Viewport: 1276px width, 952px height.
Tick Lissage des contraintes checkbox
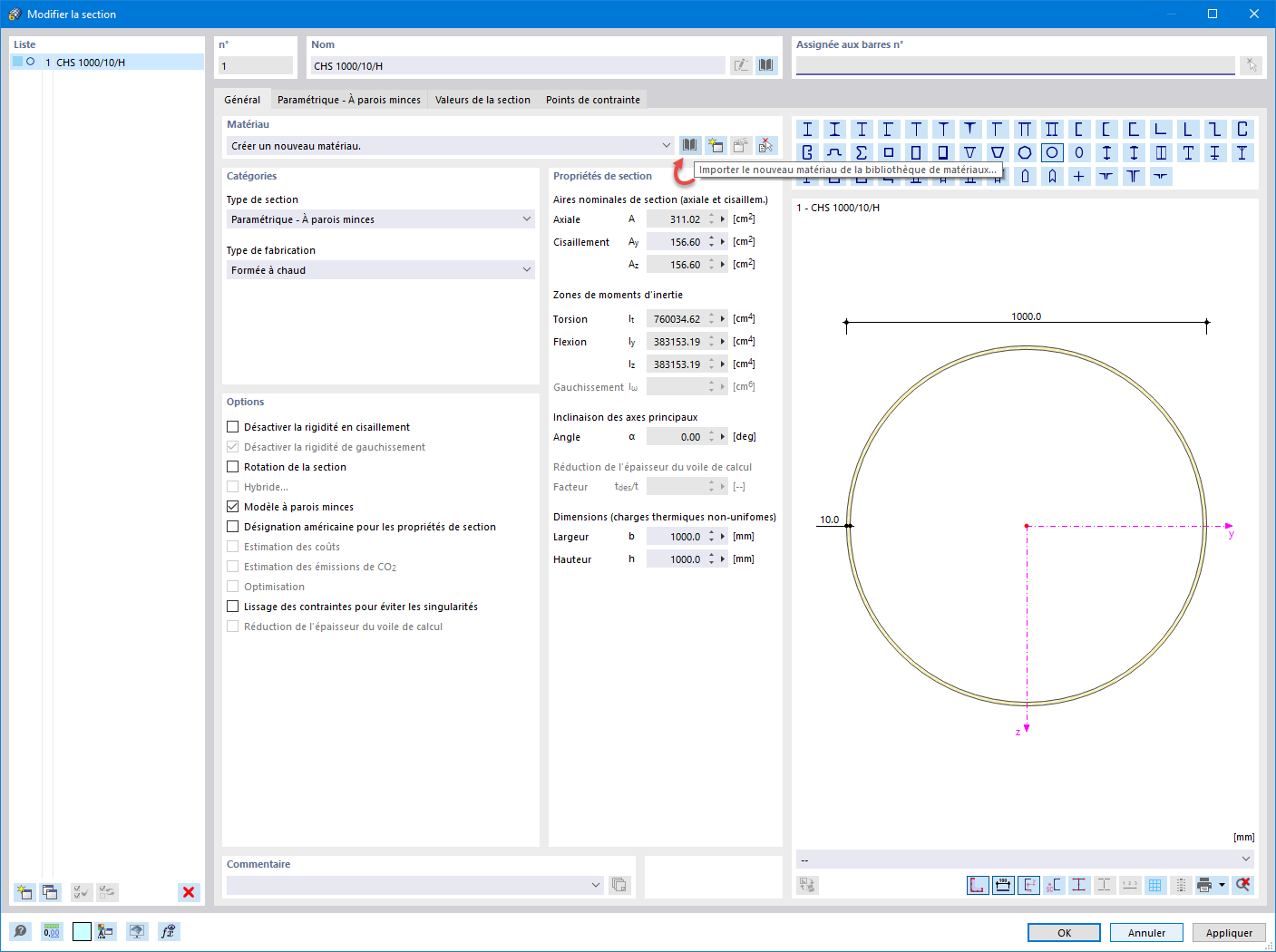click(233, 607)
